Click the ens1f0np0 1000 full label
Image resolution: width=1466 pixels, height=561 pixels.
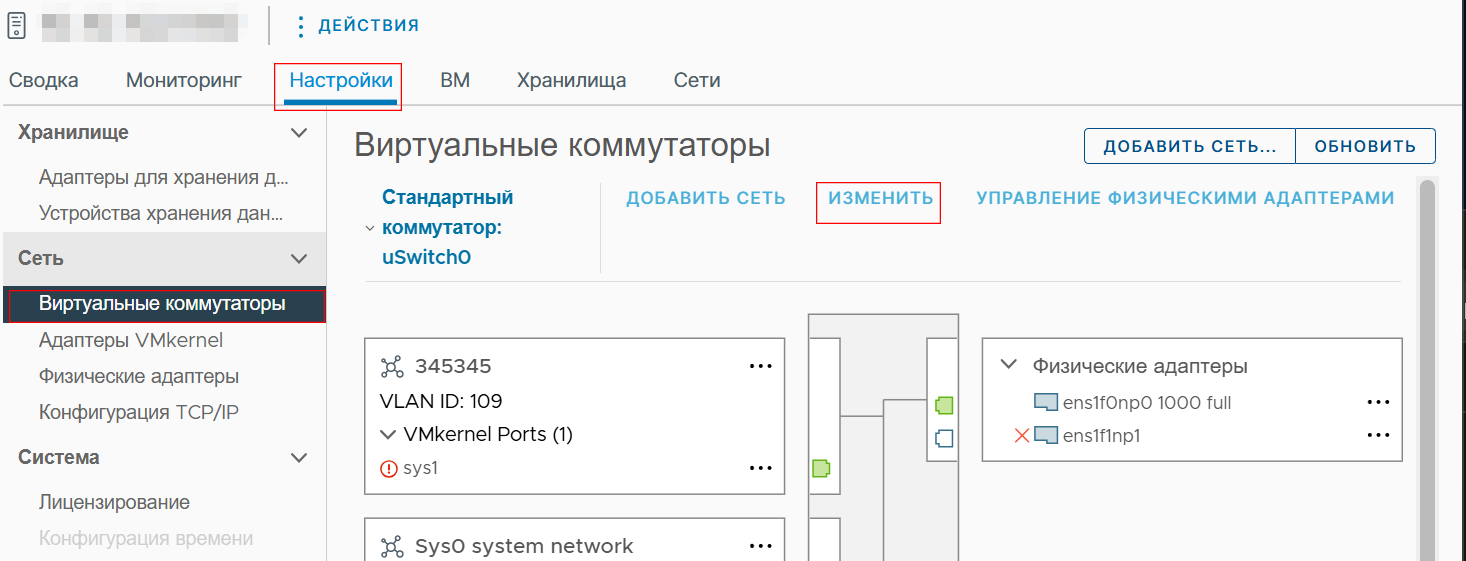[x=1147, y=403]
